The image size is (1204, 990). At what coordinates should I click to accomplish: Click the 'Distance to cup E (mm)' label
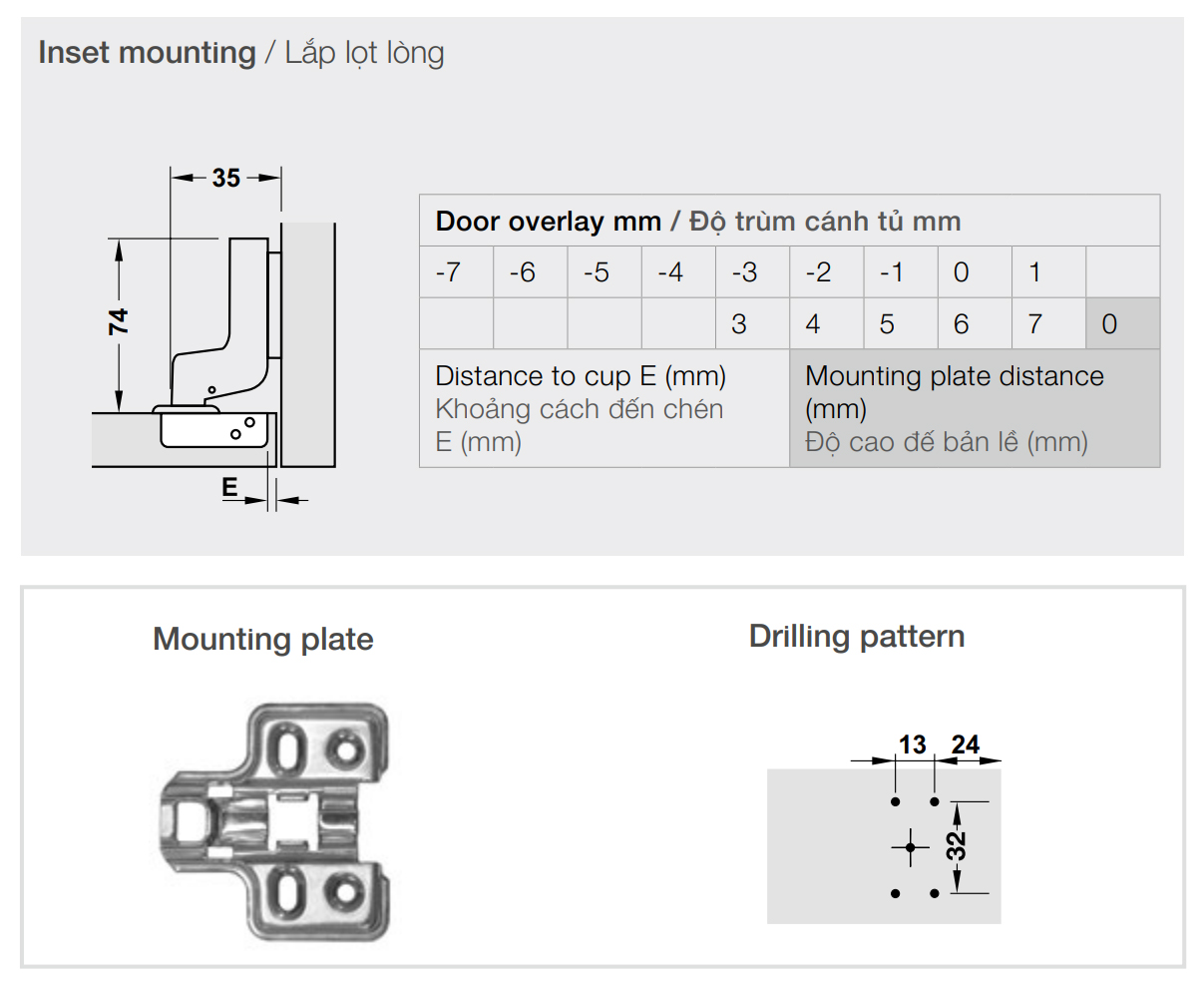click(581, 376)
